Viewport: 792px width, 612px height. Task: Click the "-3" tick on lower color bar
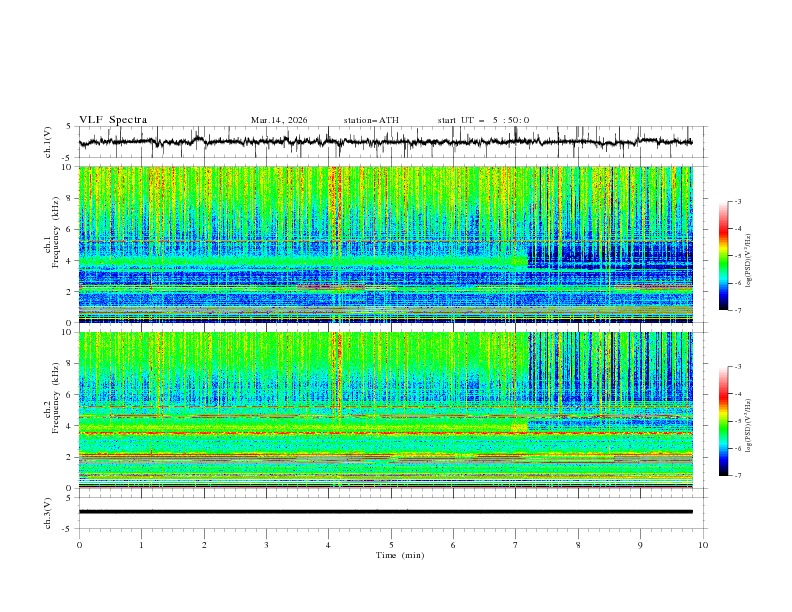737,367
